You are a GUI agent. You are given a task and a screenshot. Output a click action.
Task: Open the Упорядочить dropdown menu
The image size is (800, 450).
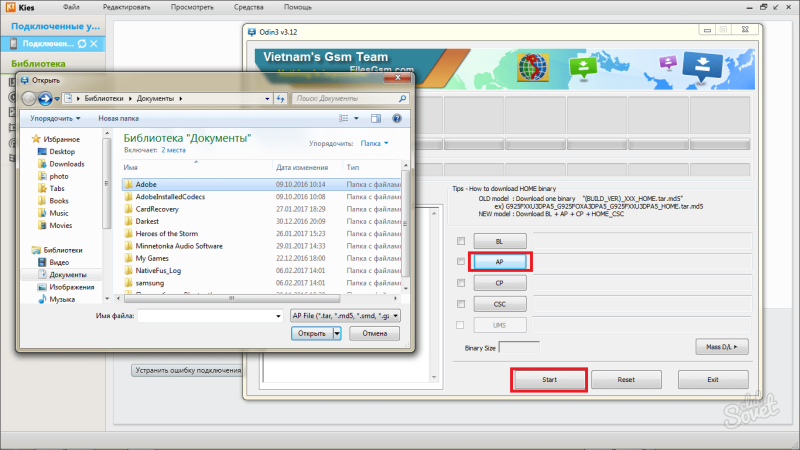pos(55,118)
